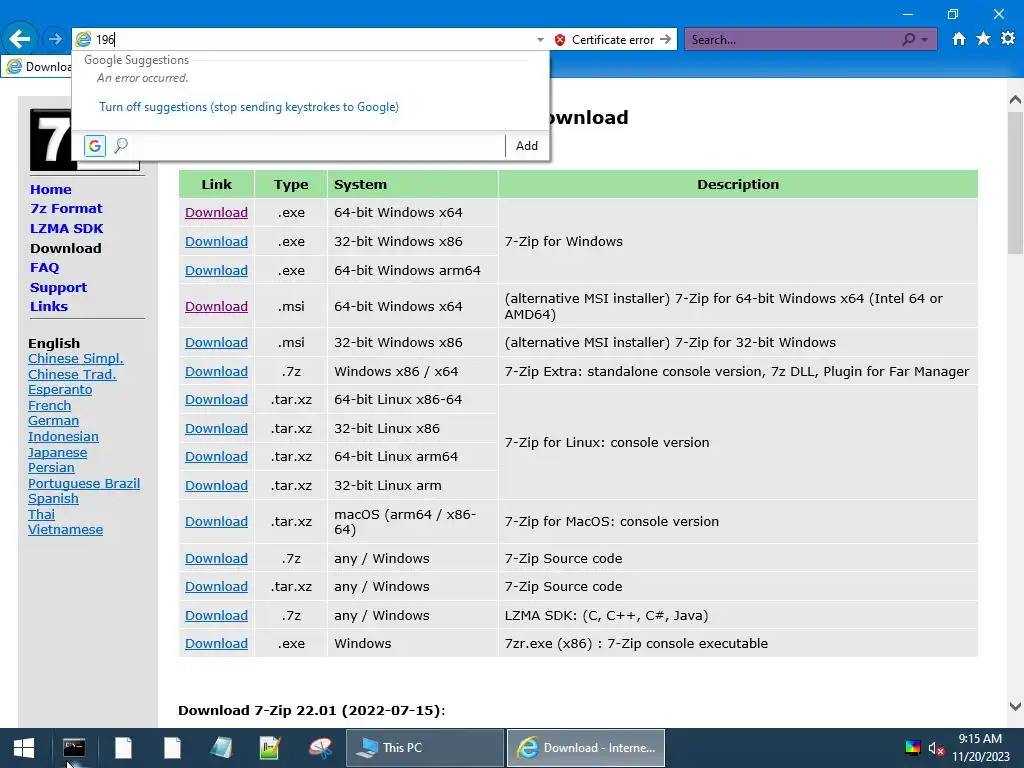Open the Windows Start menu
The image size is (1024, 768).
24,748
